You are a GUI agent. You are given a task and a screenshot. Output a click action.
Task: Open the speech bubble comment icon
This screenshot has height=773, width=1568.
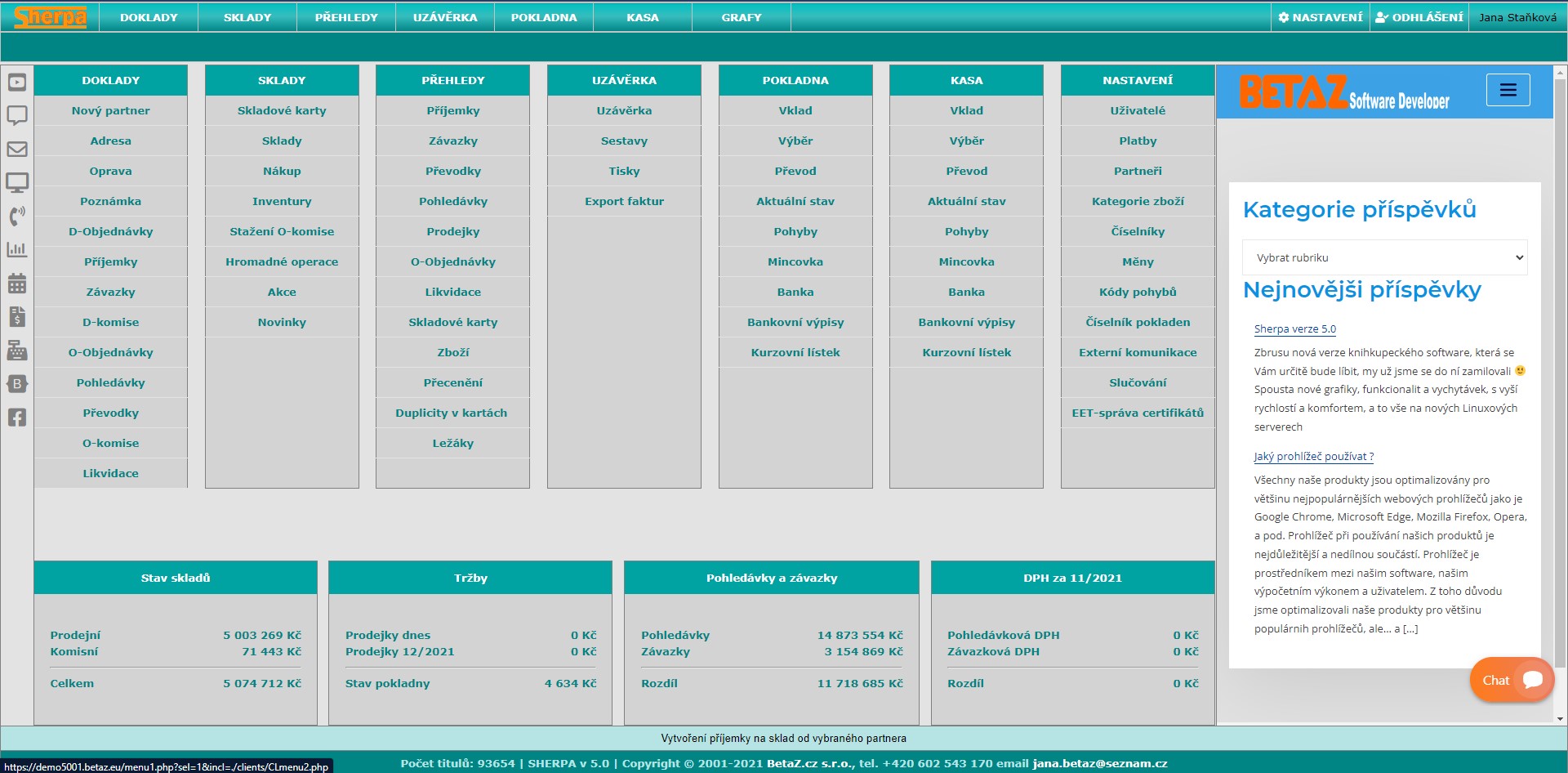click(x=17, y=115)
